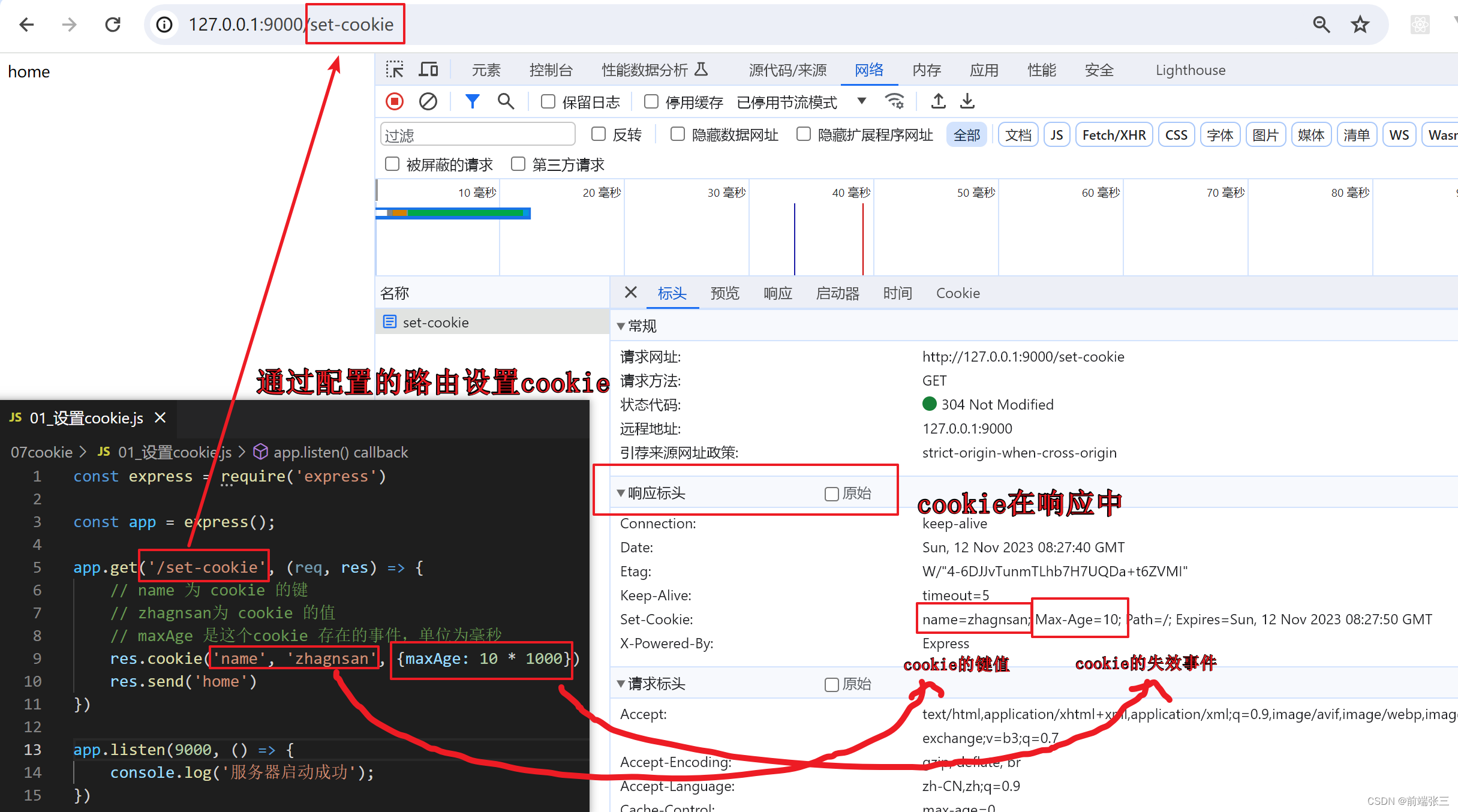
Task: Click 07cookie in editor breadcrumb
Action: 41,452
